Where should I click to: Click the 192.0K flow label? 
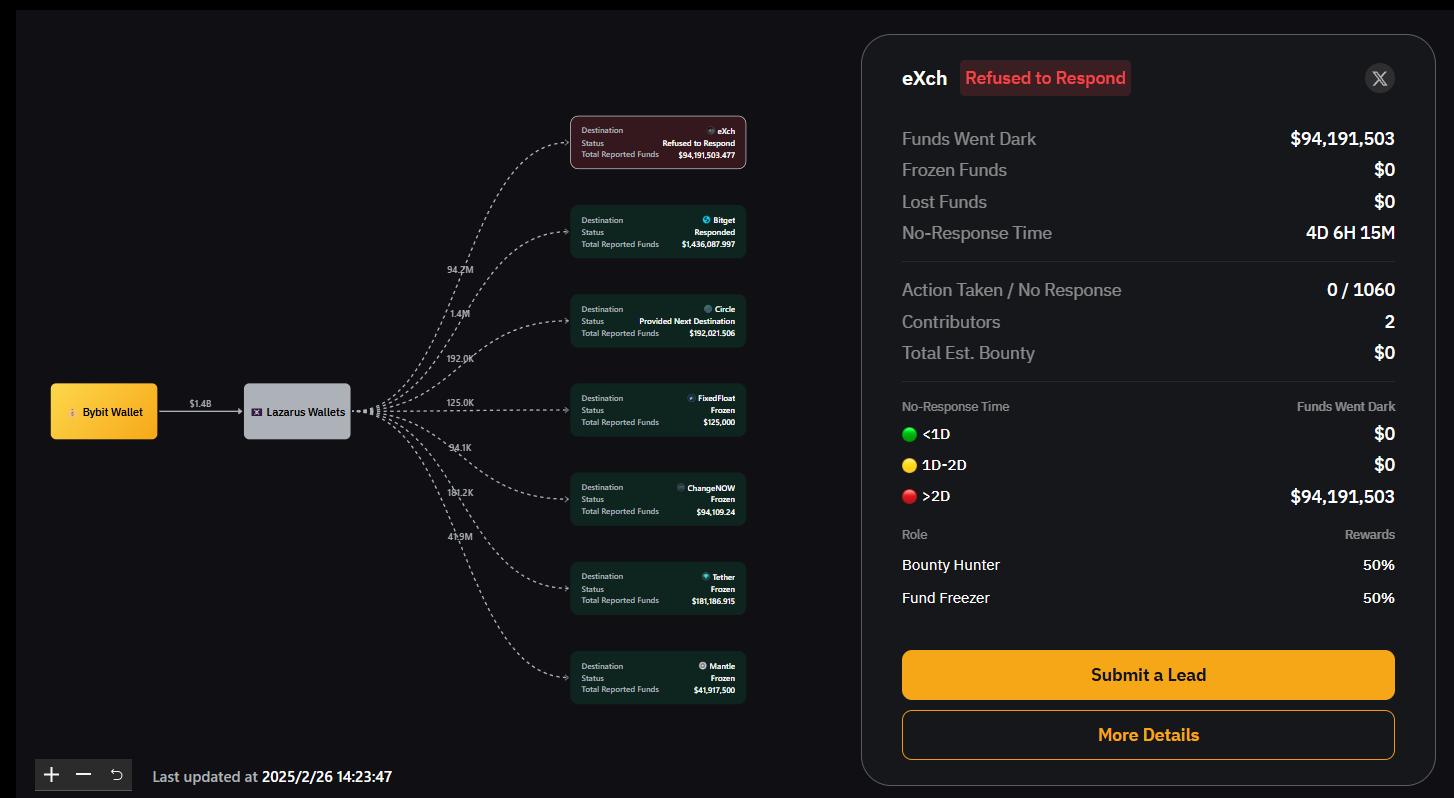tap(460, 358)
